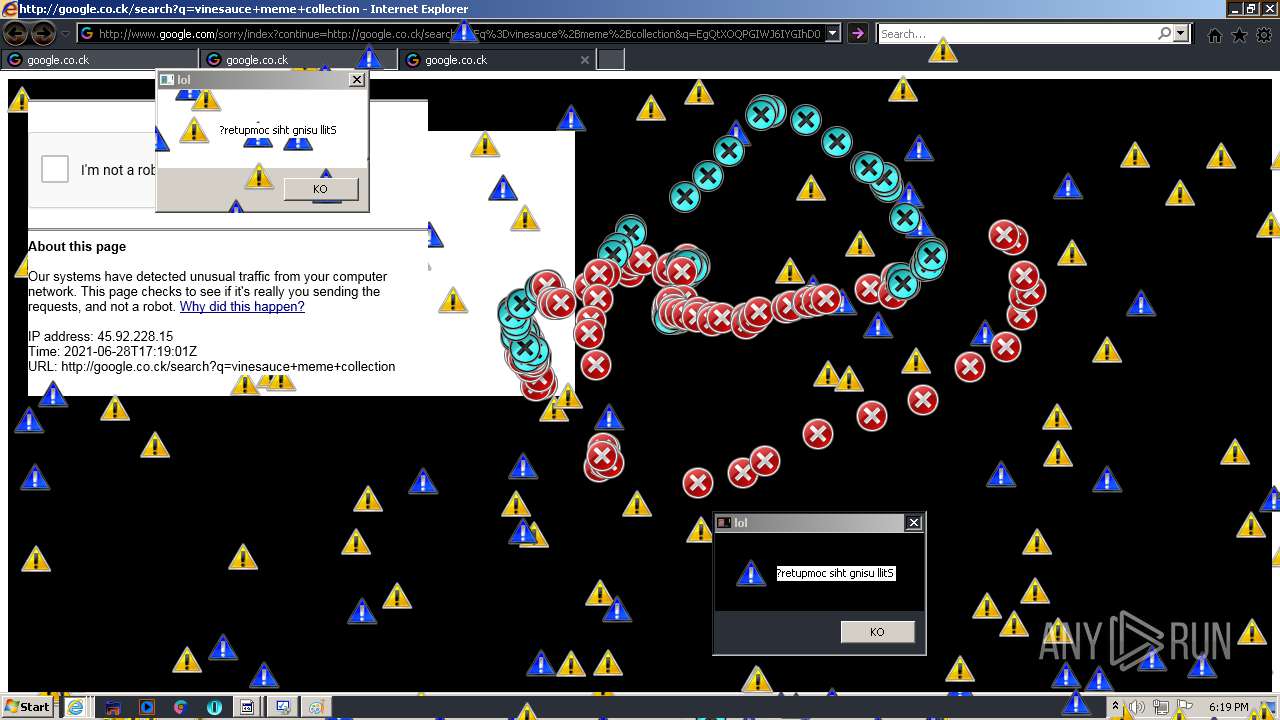
Task: Select the Time 2021-06-28T17:19:01Z line
Action: pyautogui.click(x=112, y=352)
